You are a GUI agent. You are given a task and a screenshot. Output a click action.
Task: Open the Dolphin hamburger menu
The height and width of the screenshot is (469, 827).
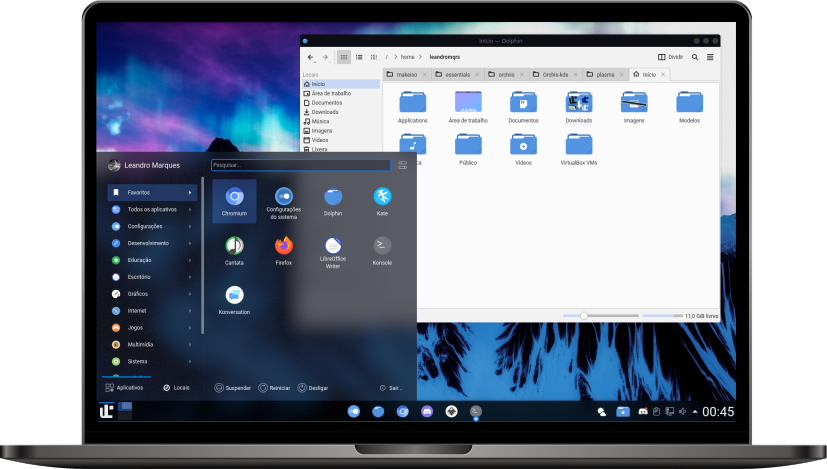(x=710, y=57)
